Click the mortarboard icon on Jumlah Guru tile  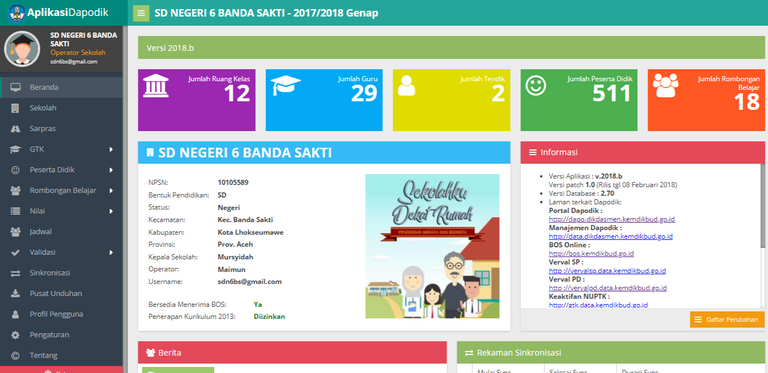point(286,85)
